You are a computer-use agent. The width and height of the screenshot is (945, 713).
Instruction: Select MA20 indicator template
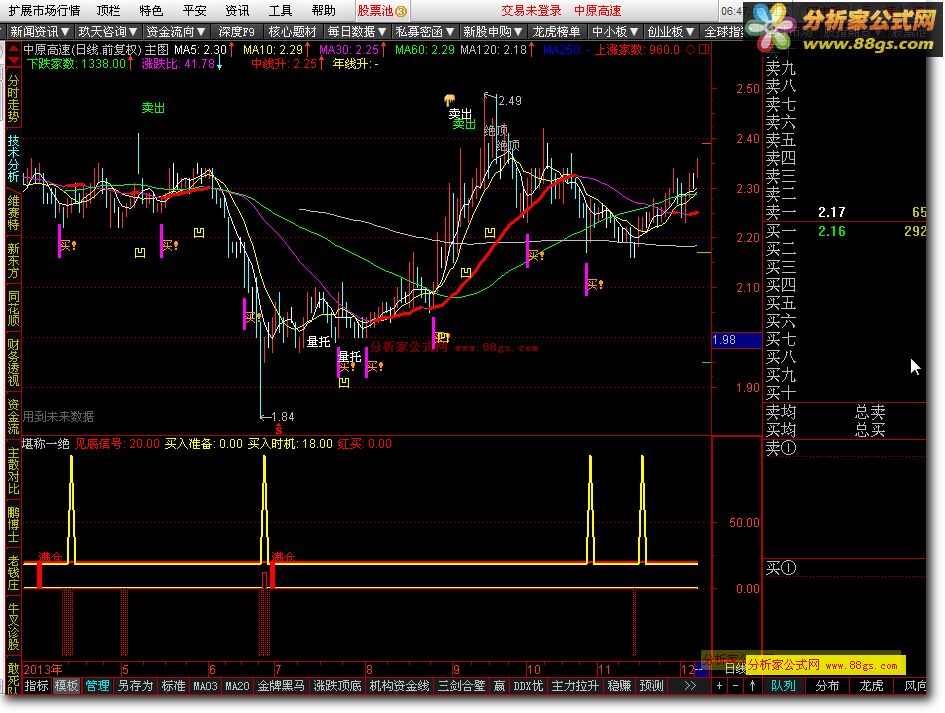point(237,686)
